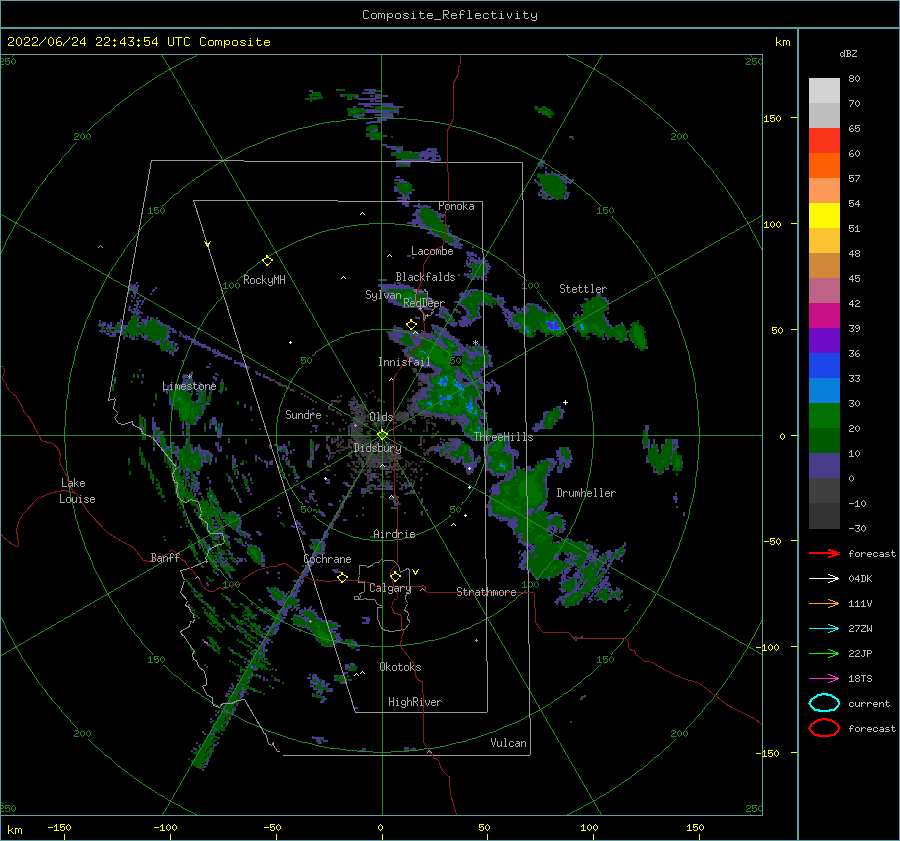
Task: Click the Ponoka city label
Action: click(456, 206)
